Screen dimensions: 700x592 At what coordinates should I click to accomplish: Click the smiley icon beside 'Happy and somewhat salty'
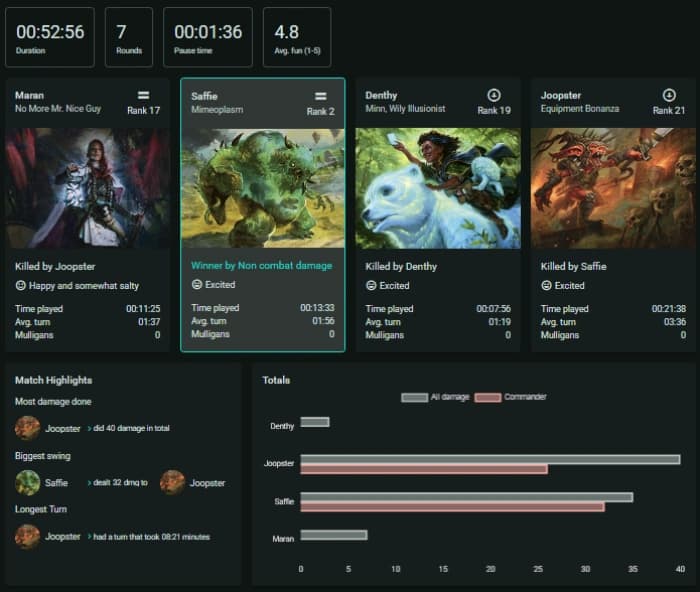21,285
